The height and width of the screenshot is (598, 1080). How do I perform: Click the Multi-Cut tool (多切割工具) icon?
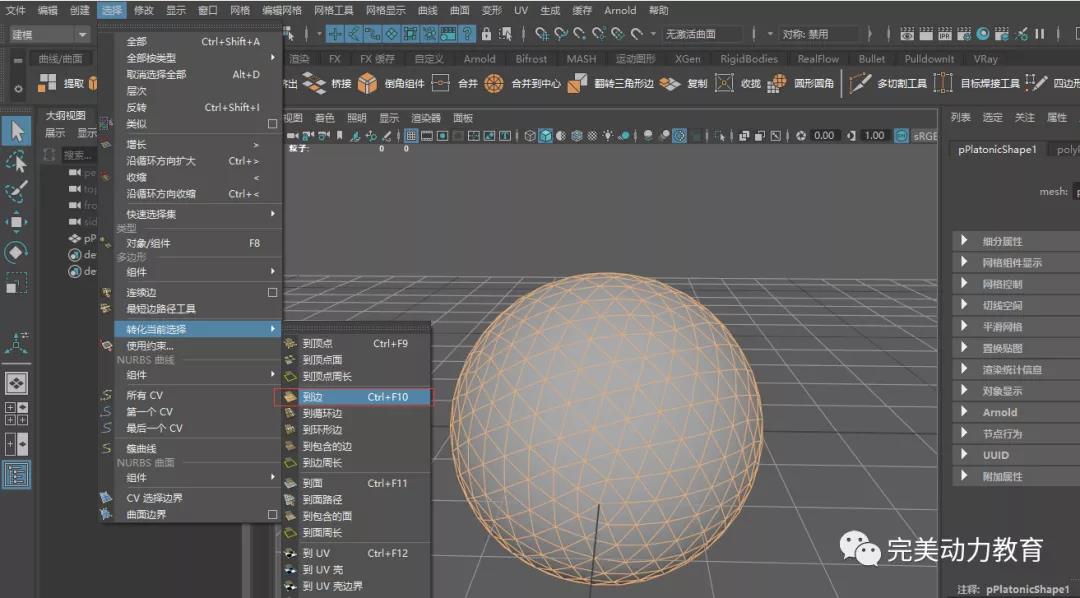[860, 84]
